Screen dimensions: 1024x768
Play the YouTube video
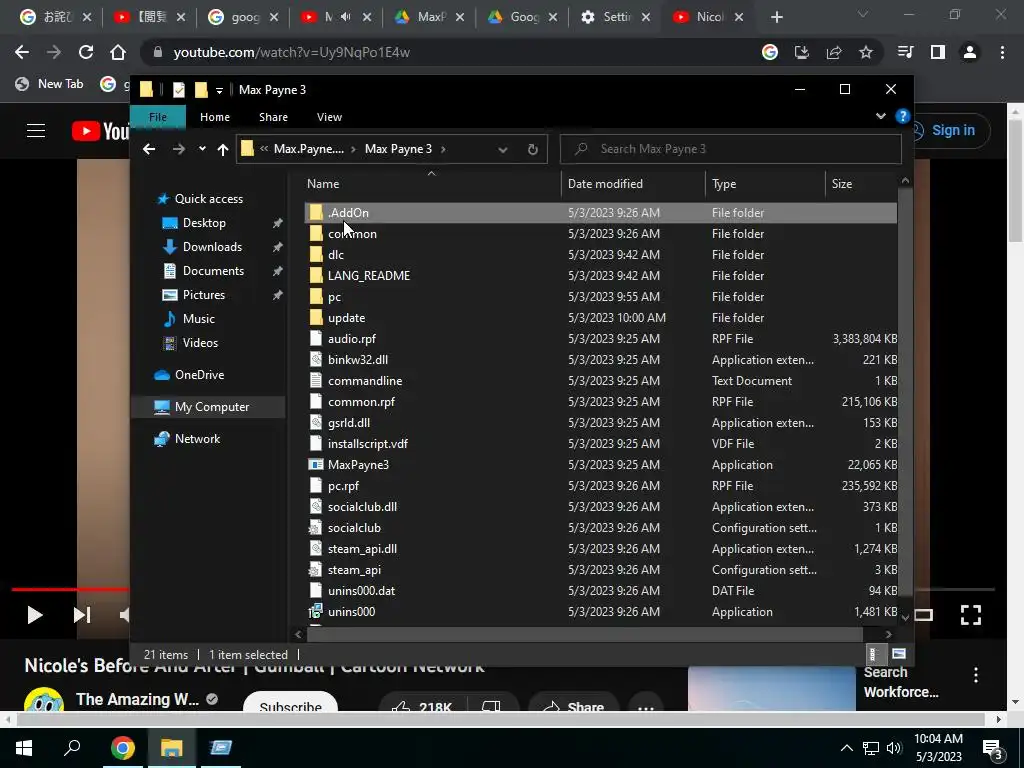coord(35,615)
